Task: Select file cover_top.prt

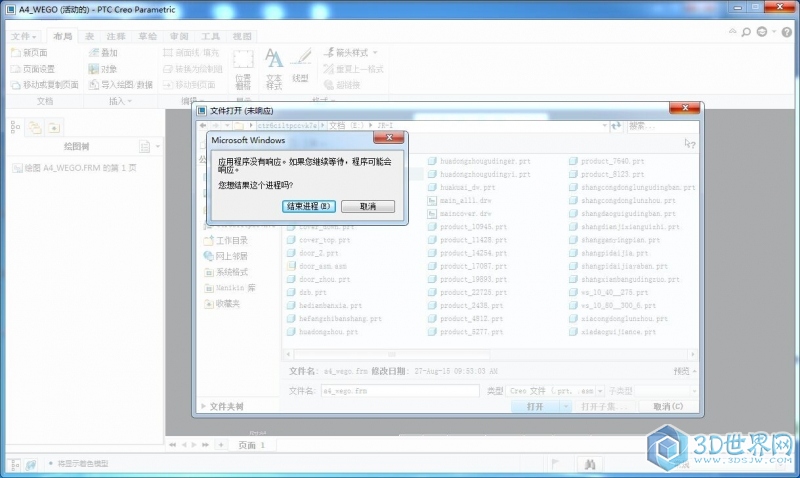Action: click(x=319, y=240)
